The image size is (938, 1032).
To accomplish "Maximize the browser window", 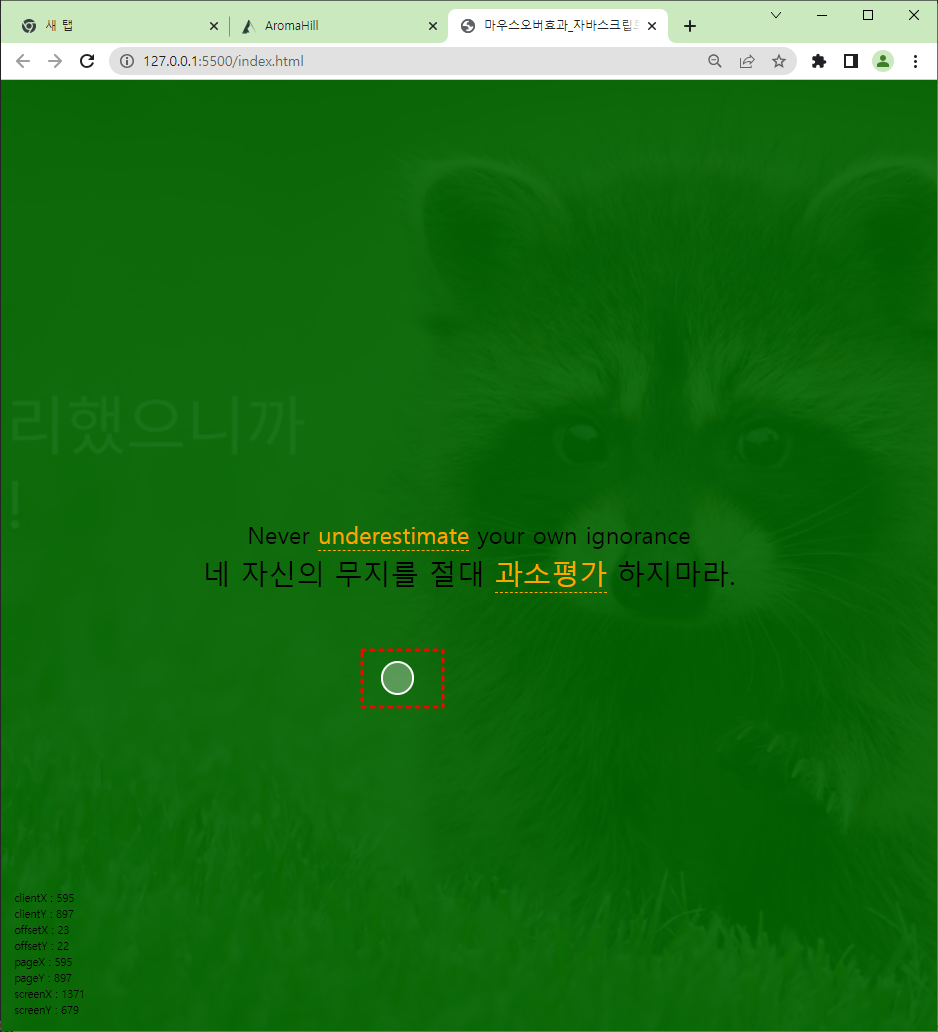I will click(x=868, y=15).
